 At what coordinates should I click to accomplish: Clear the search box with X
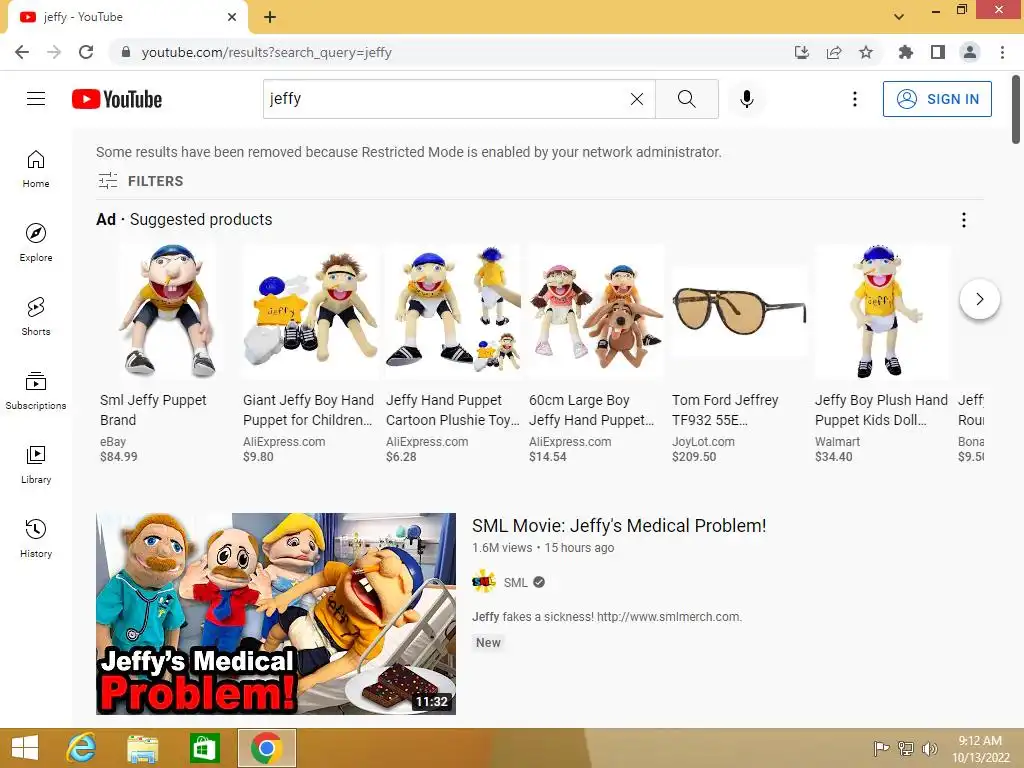637,99
